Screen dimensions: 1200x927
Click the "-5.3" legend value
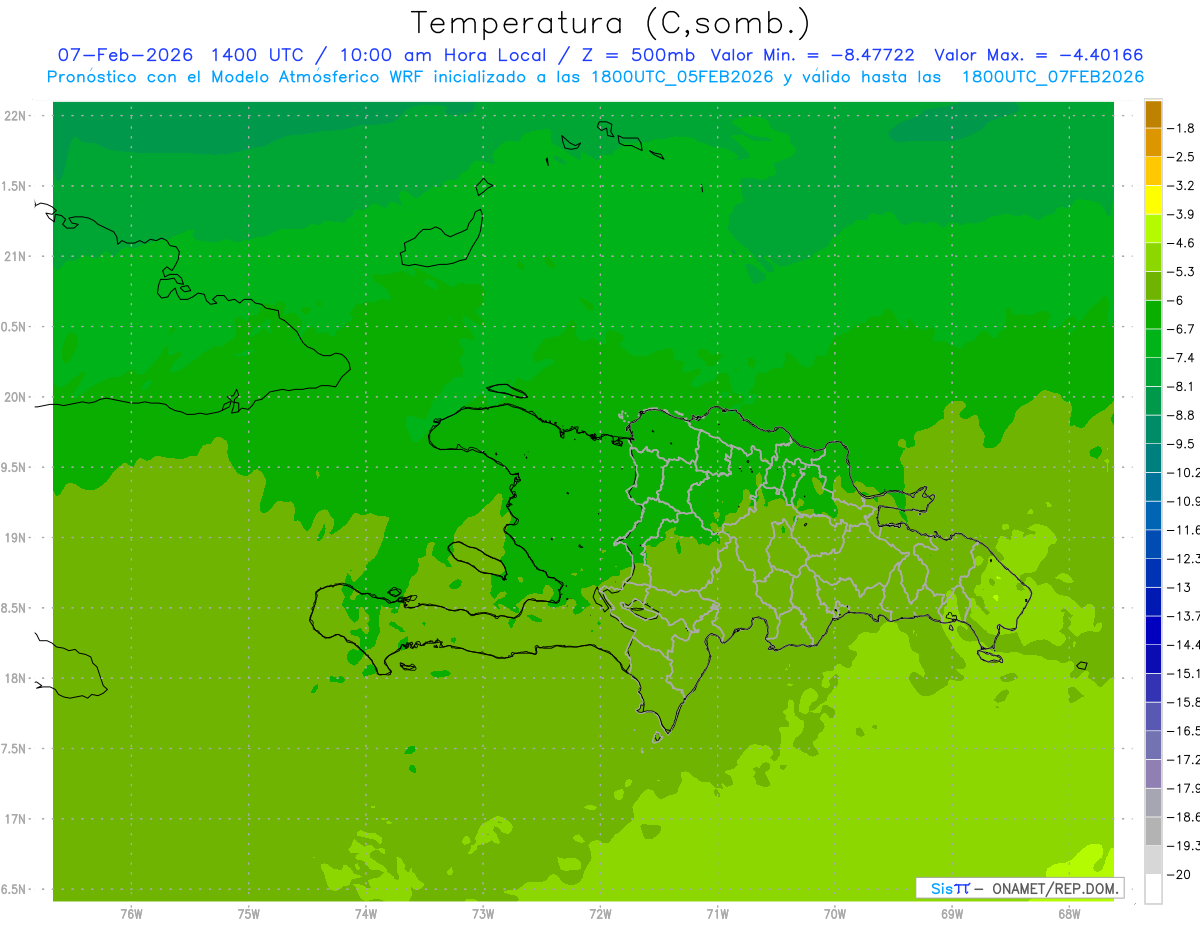click(x=1182, y=271)
